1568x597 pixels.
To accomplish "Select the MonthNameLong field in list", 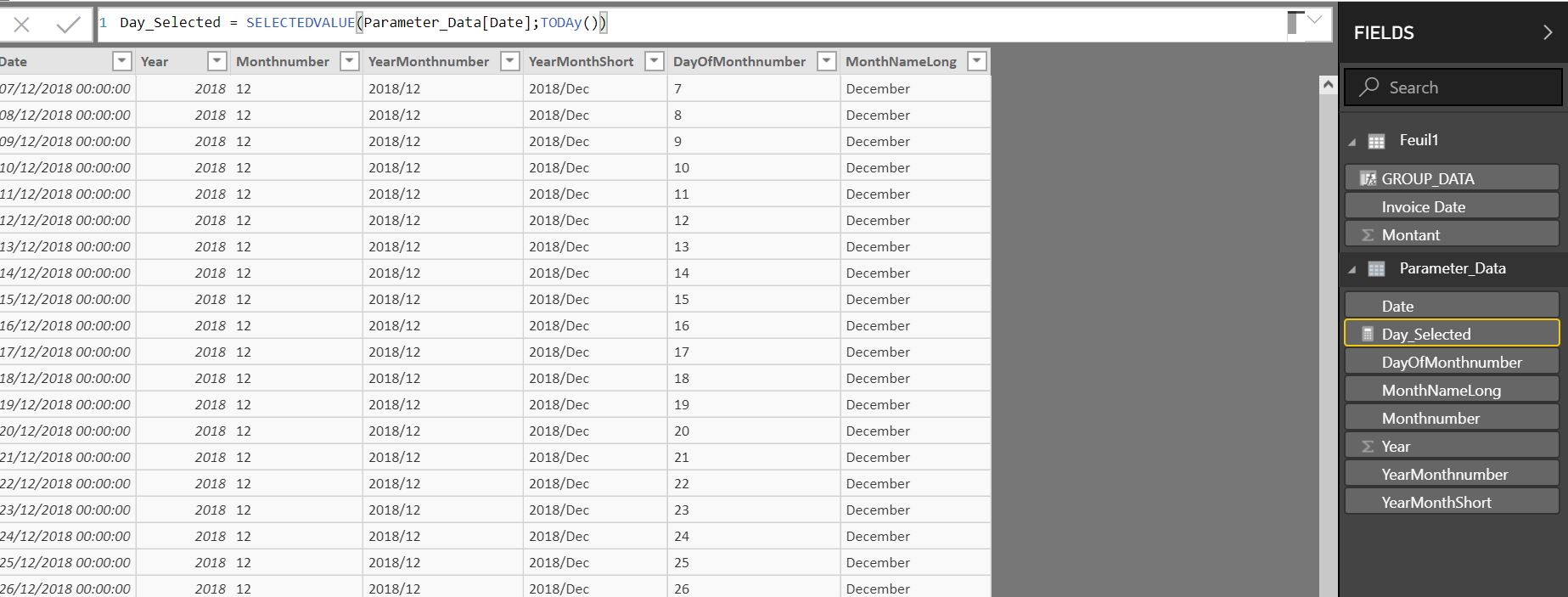I will coord(1452,390).
